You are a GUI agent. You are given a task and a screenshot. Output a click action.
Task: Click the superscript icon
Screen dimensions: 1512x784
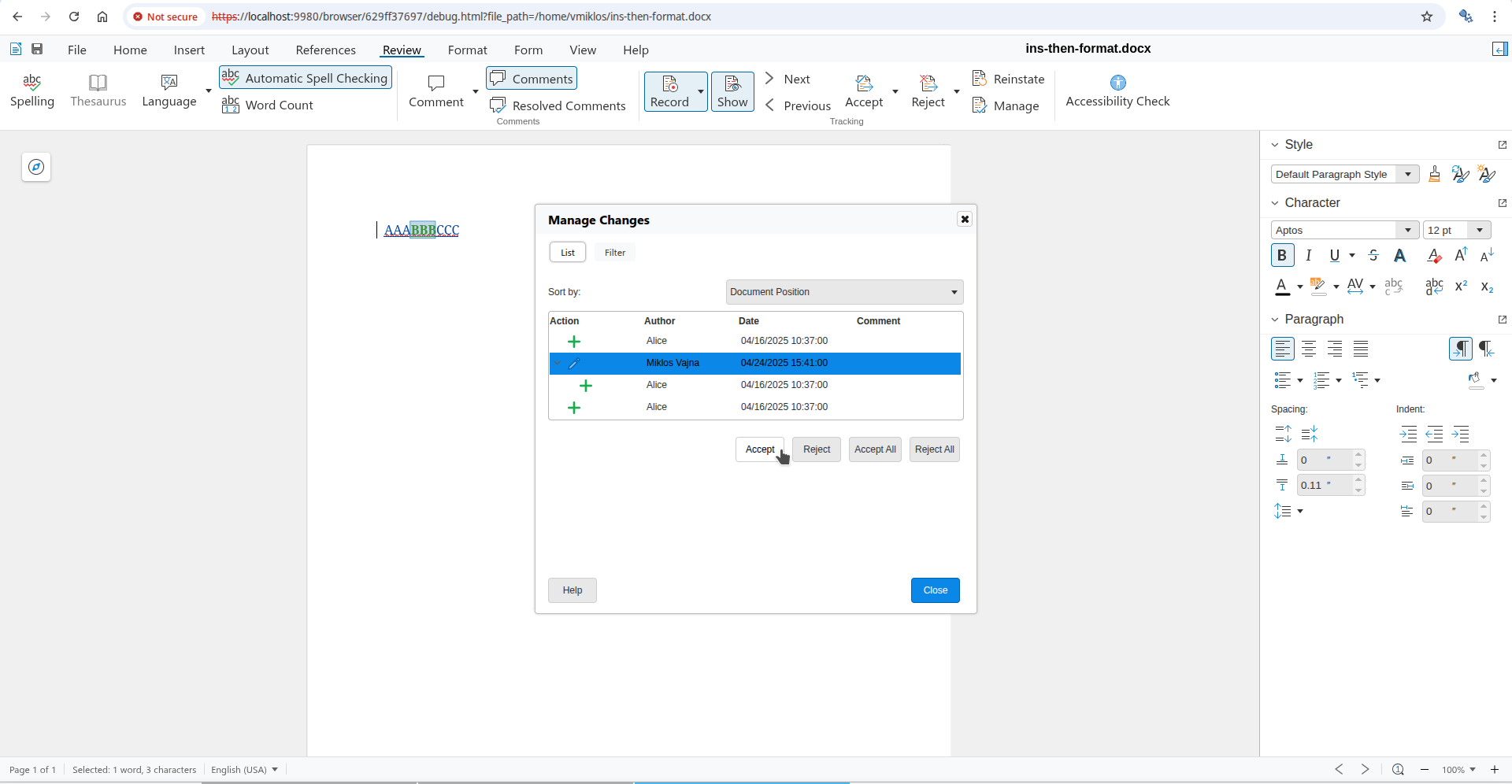(x=1461, y=287)
